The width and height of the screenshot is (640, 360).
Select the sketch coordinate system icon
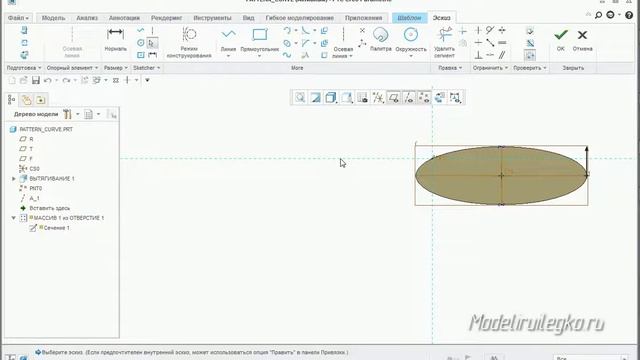point(362,43)
